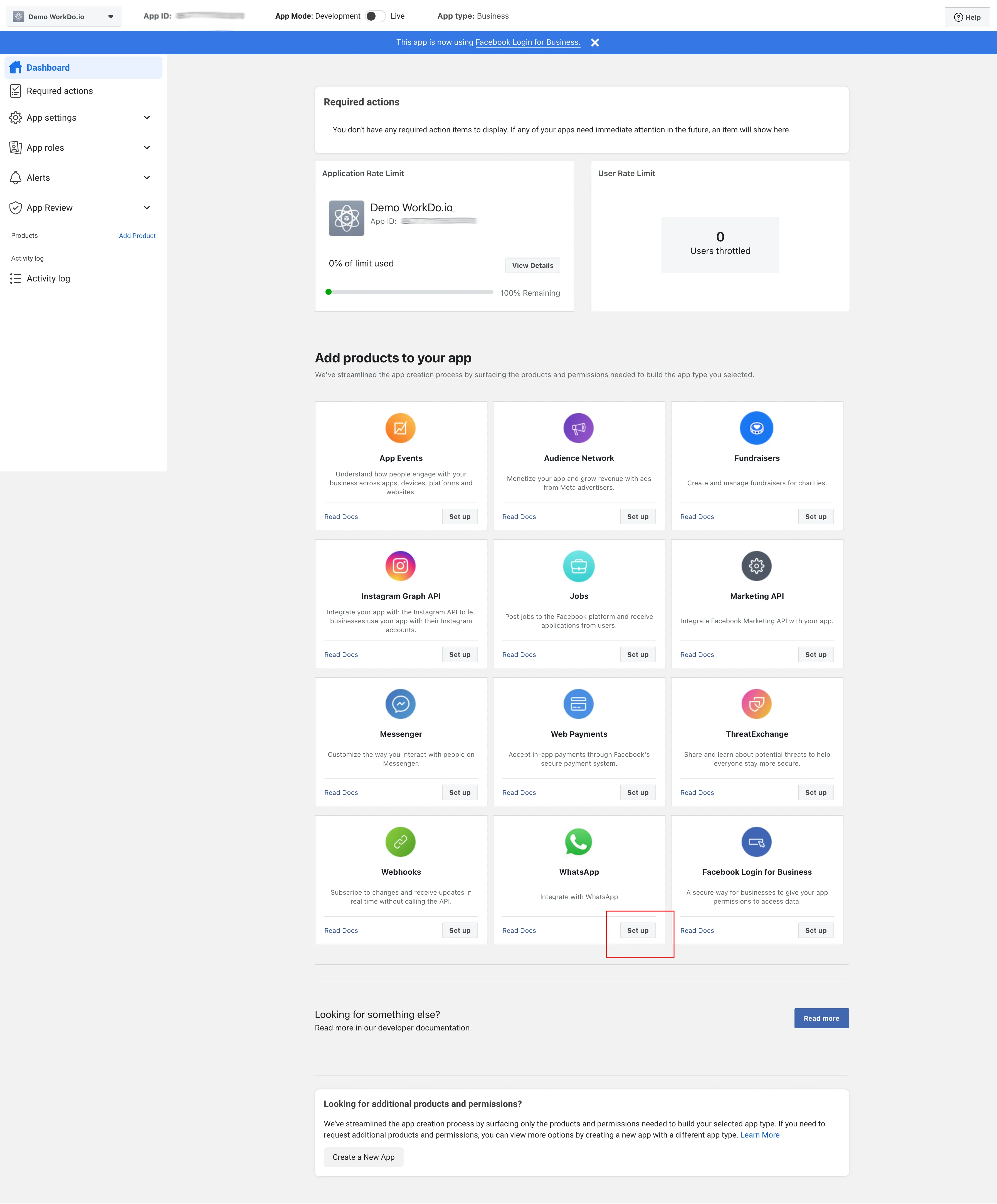This screenshot has width=997, height=1204.
Task: Select Dashboard in the sidebar
Action: click(84, 67)
